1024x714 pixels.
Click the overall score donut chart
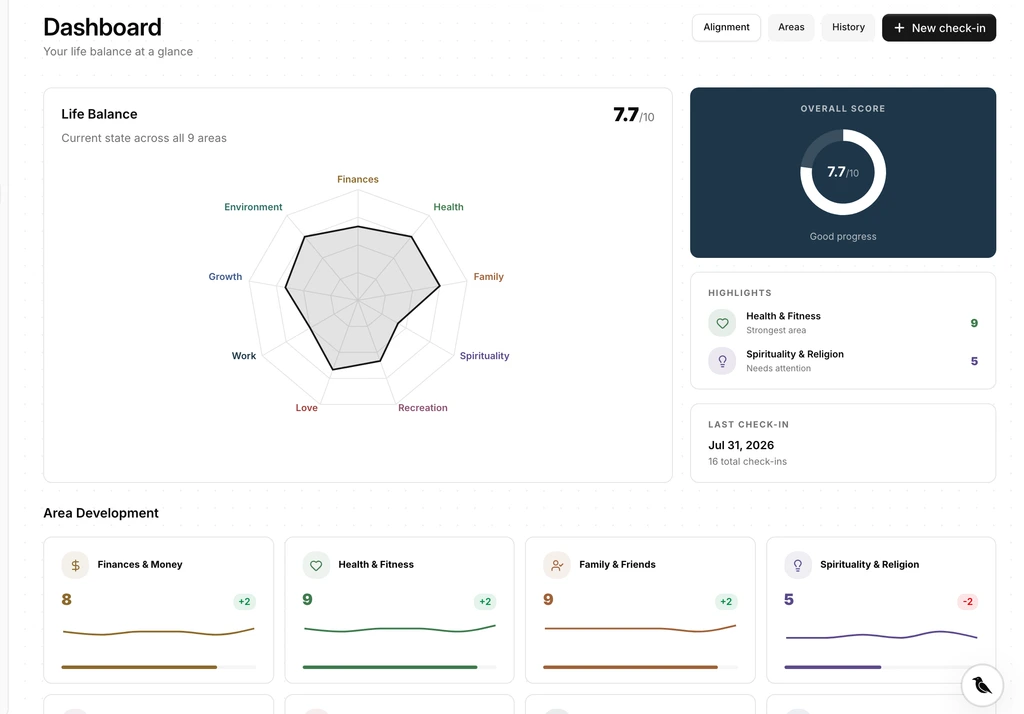click(x=843, y=172)
